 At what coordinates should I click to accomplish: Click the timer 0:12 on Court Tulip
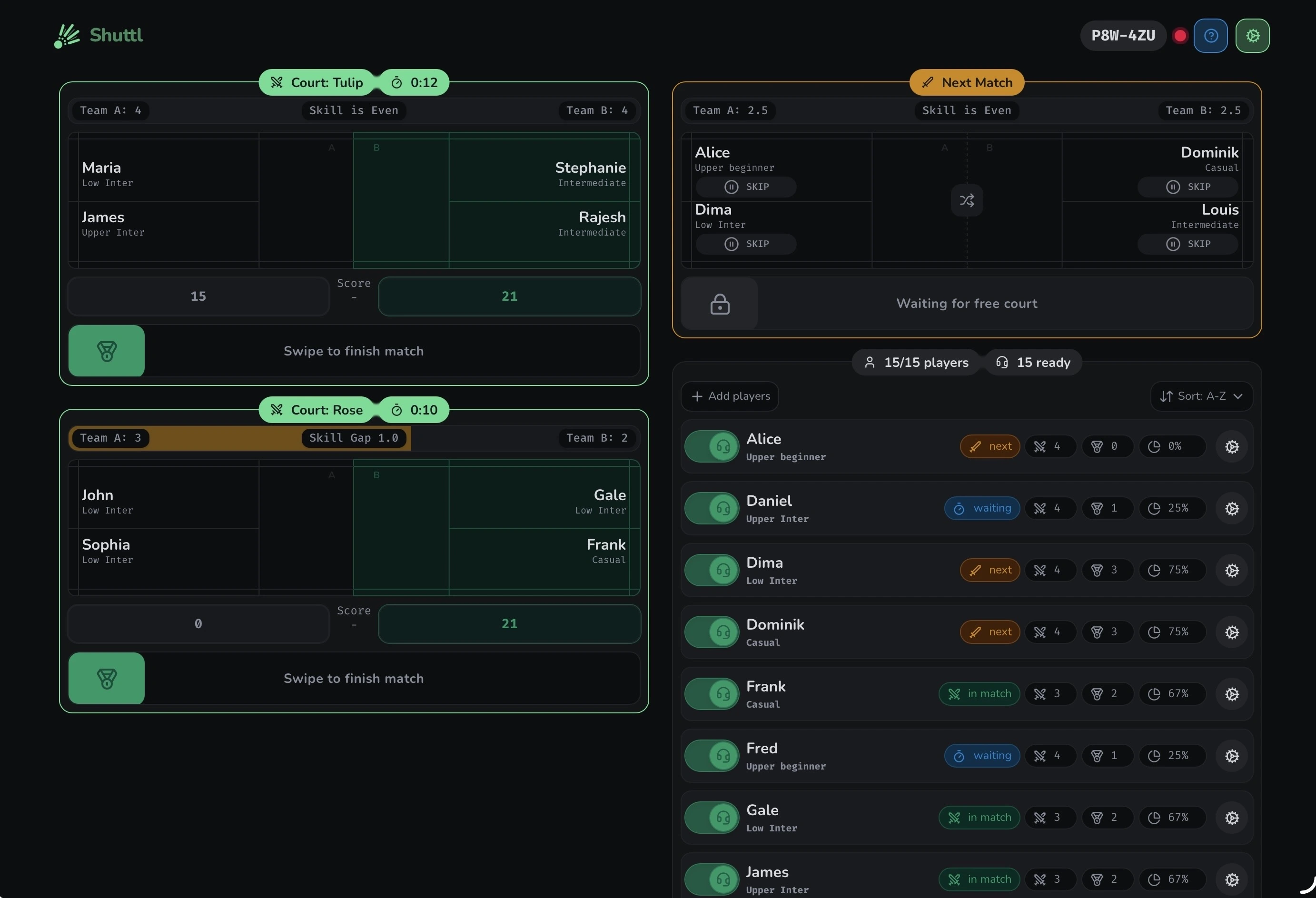415,83
